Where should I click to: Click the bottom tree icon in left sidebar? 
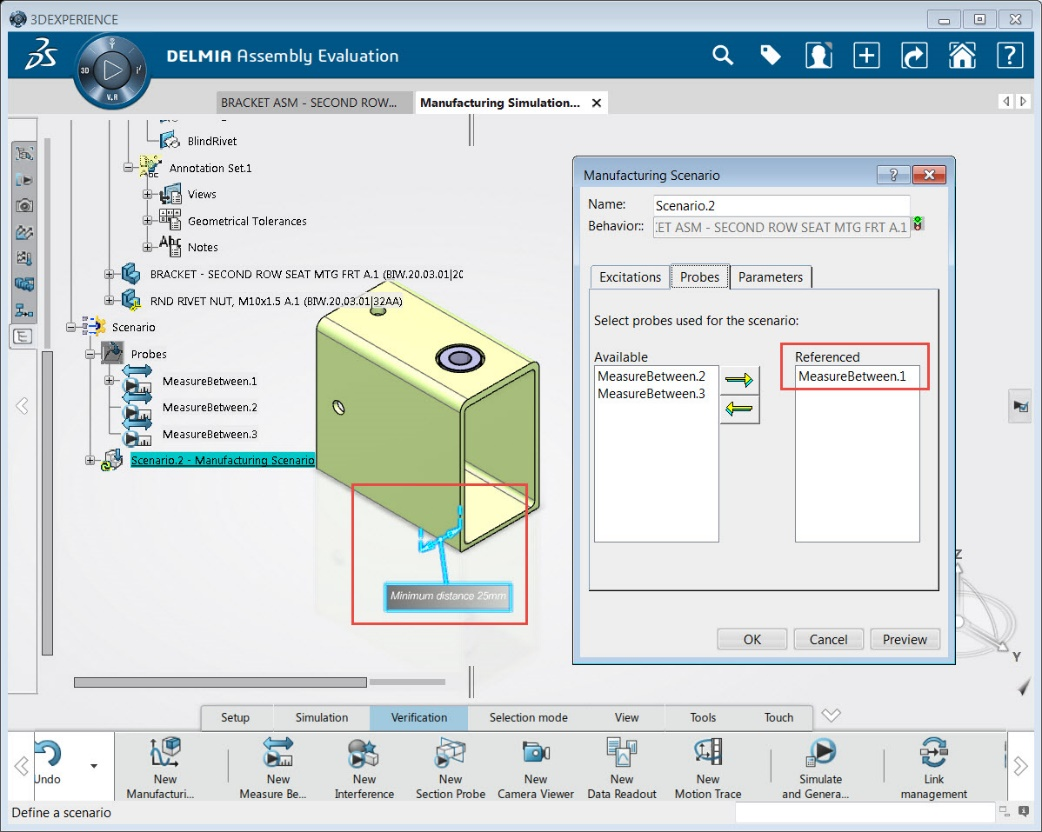tap(23, 336)
